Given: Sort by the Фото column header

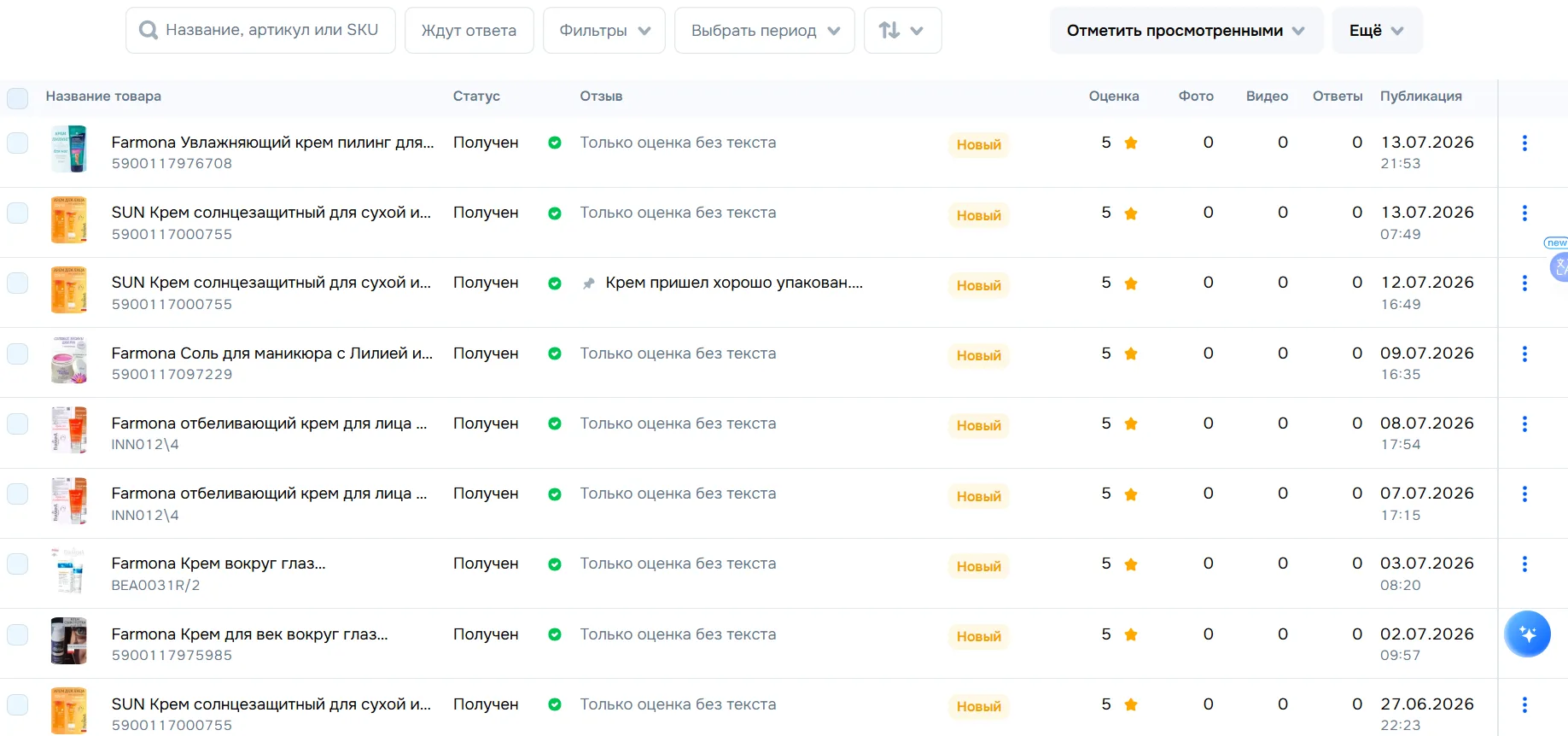Looking at the screenshot, I should pyautogui.click(x=1196, y=96).
